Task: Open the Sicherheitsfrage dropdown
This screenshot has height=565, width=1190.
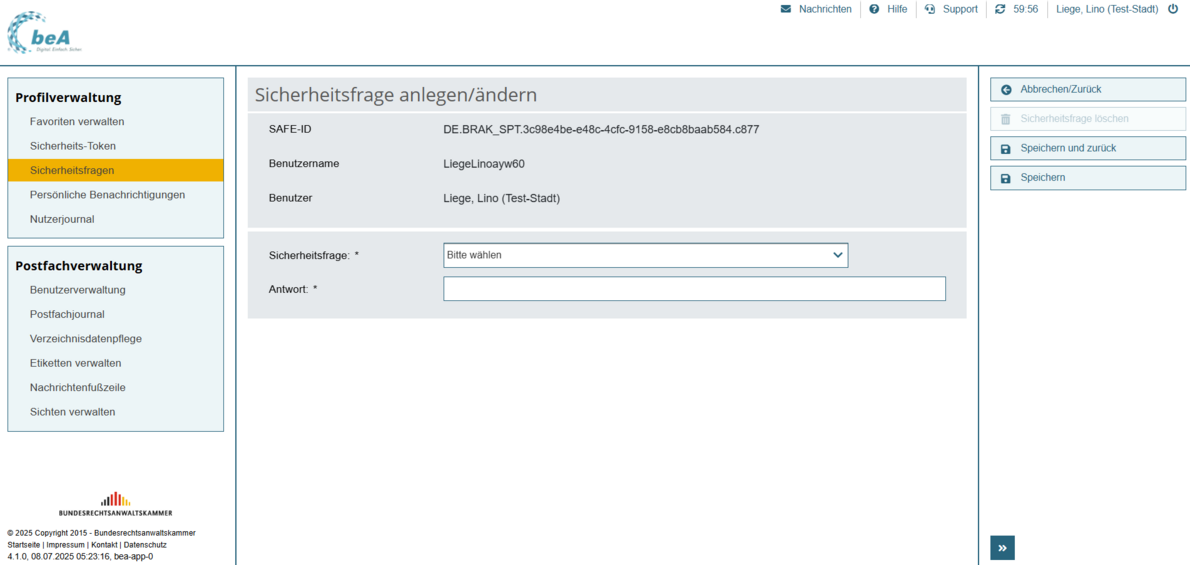Action: tap(645, 255)
